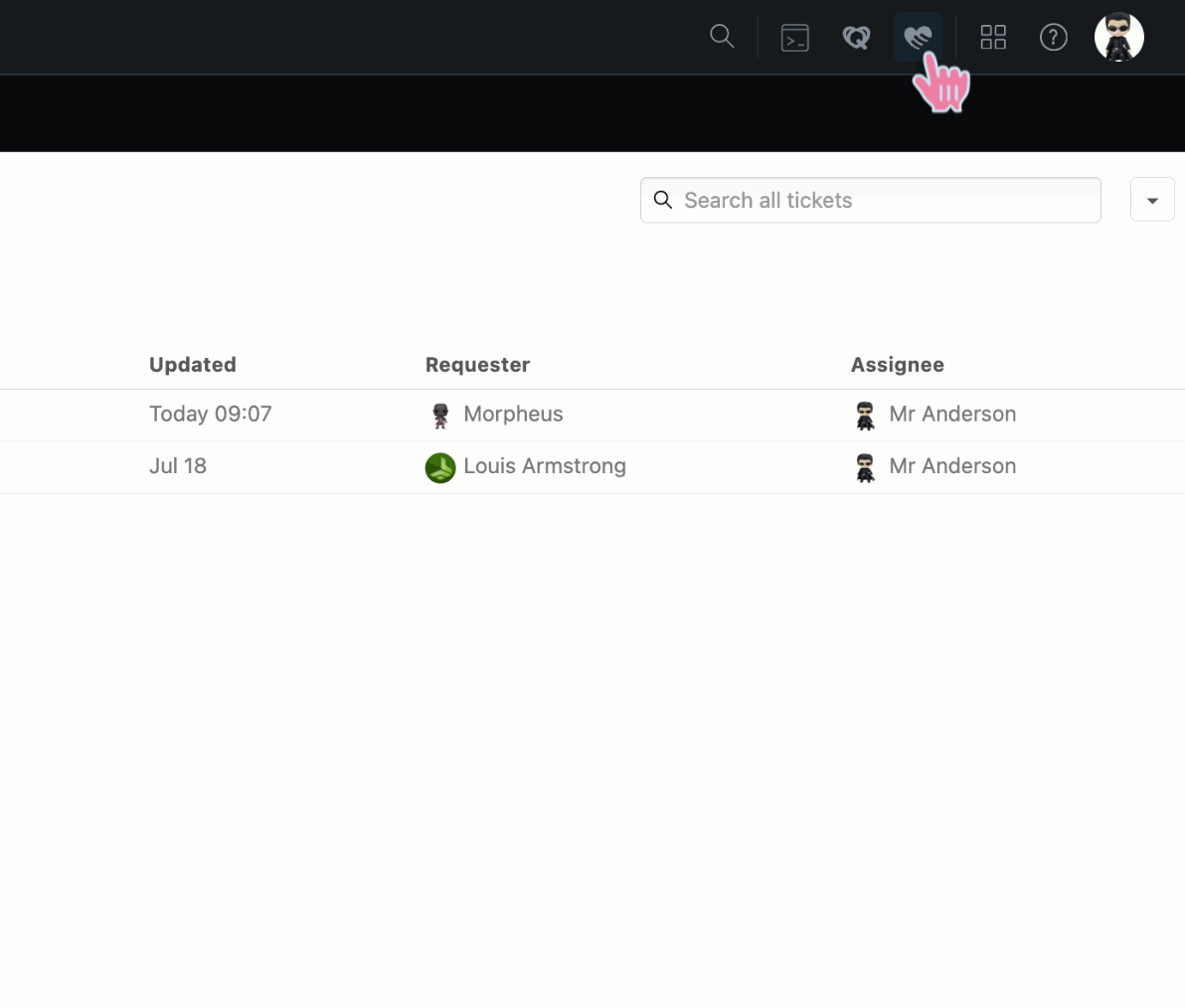Open the terminal console icon
The width and height of the screenshot is (1185, 1008).
(x=794, y=37)
